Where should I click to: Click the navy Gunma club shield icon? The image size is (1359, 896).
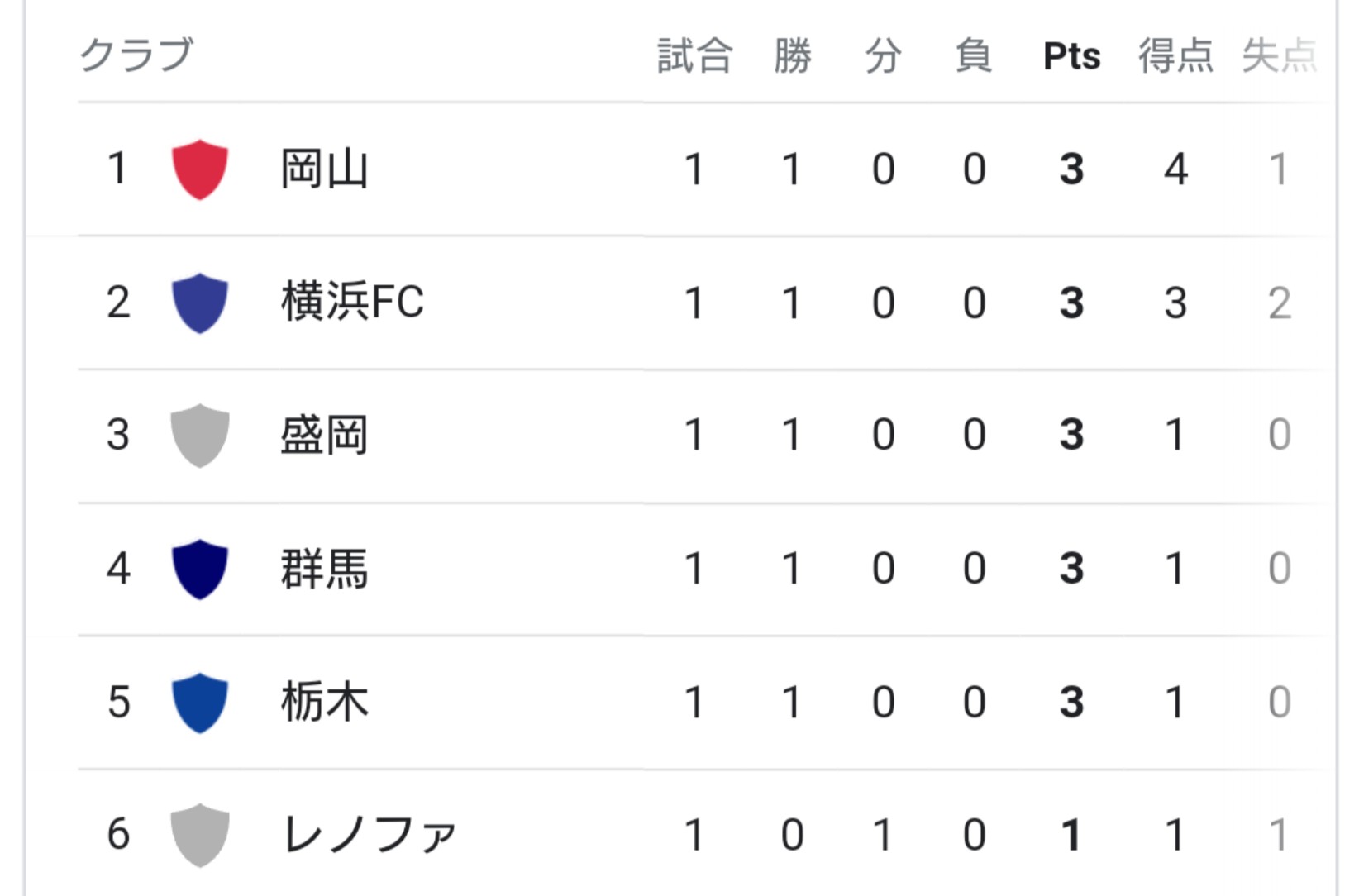199,569
